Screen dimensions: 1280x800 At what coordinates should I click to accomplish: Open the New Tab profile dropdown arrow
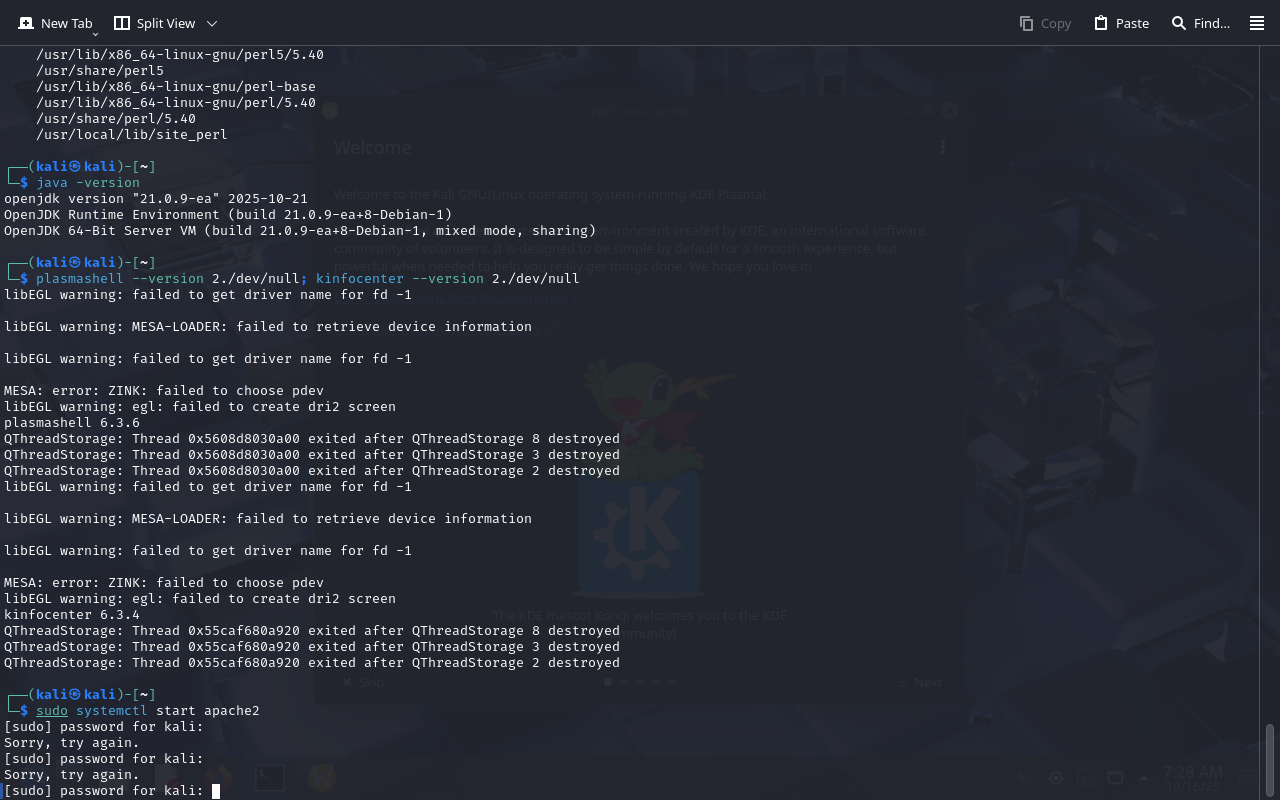tap(96, 34)
